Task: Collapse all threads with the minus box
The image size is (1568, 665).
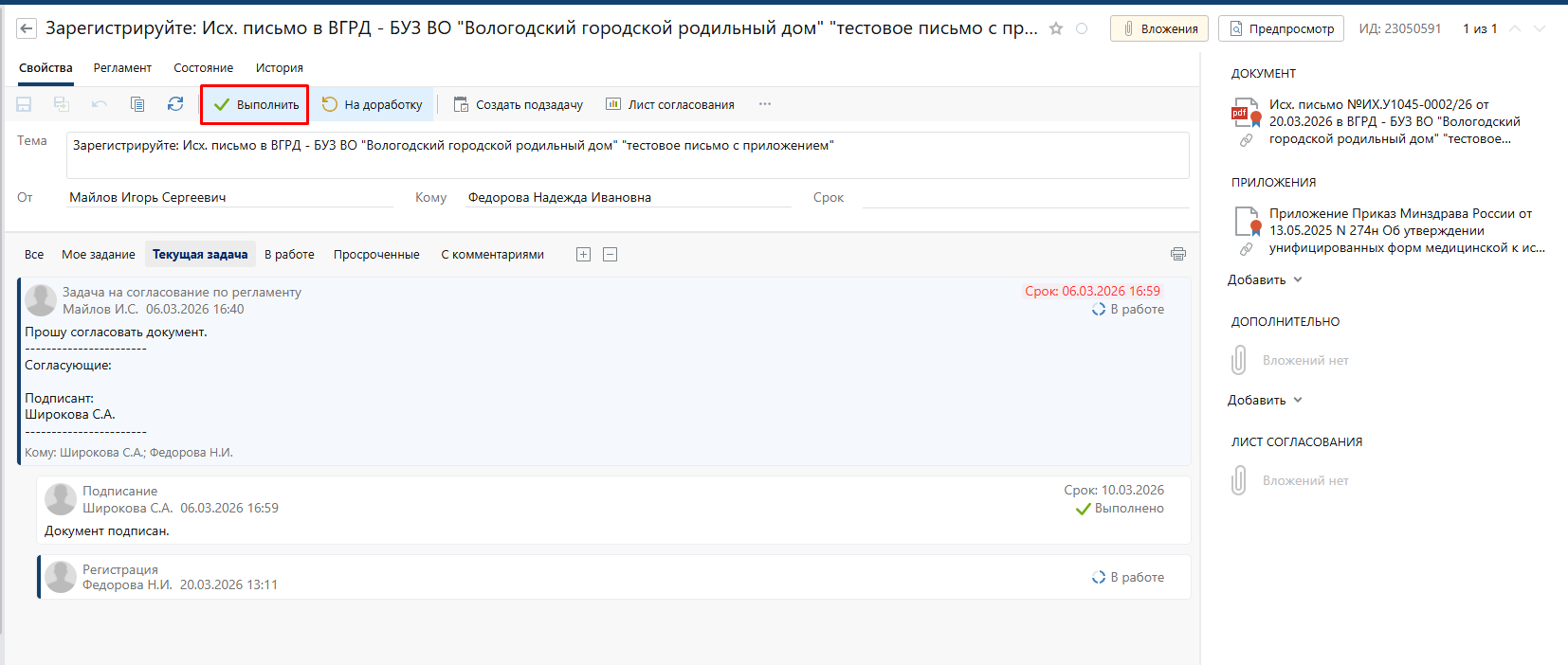Action: [611, 254]
